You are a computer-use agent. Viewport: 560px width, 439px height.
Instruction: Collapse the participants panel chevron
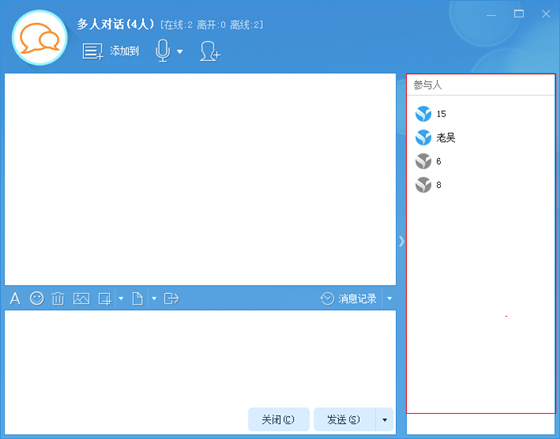coord(401,241)
